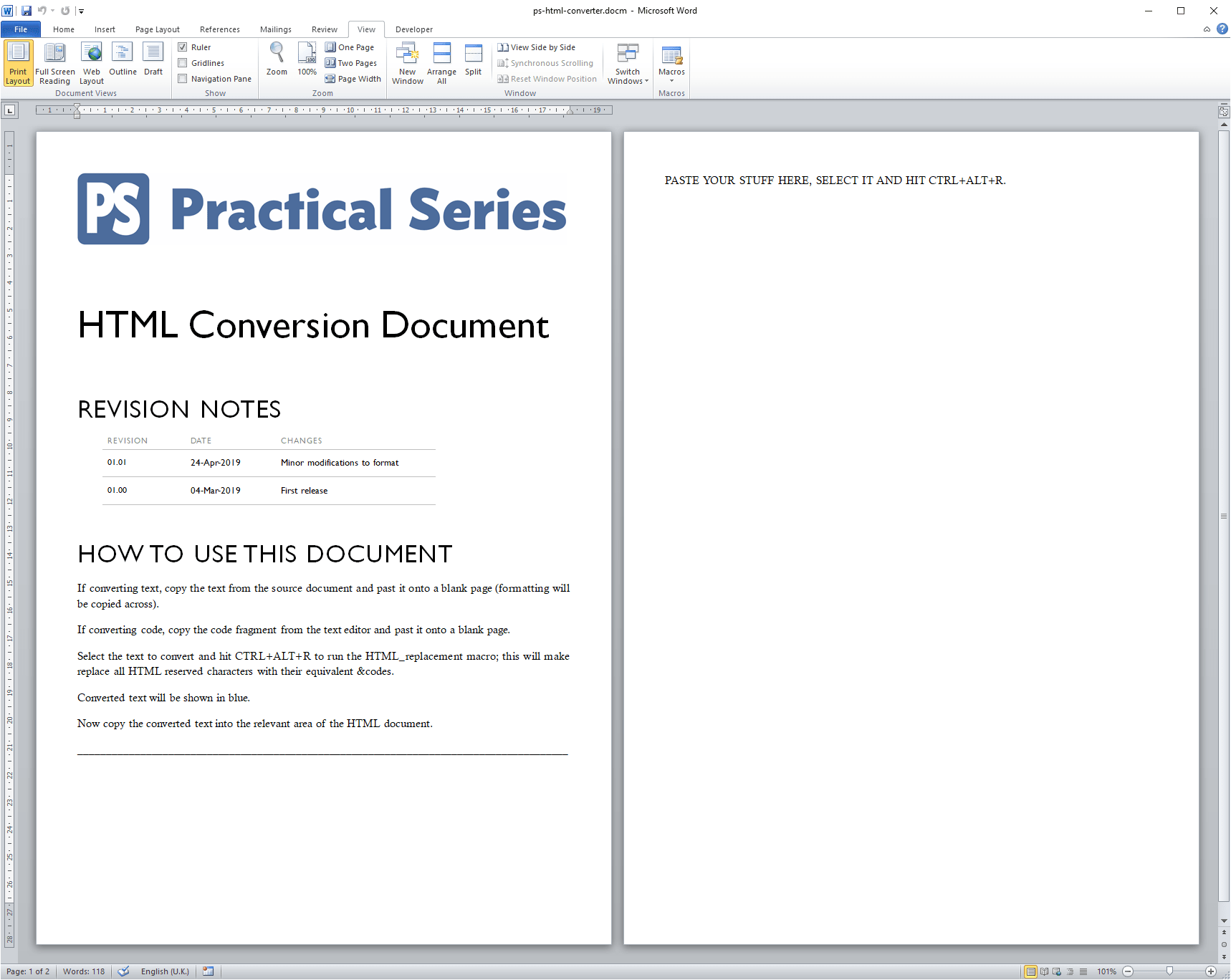Select Web Layout in status bar
Viewport: 1231px width, 980px height.
1057,972
